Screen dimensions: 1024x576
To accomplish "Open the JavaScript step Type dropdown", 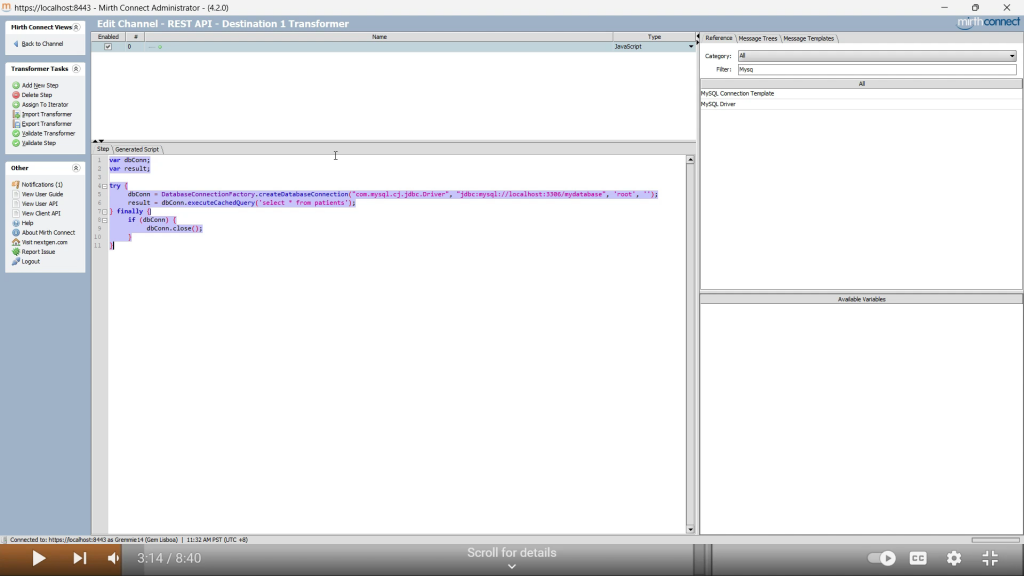I will point(690,47).
